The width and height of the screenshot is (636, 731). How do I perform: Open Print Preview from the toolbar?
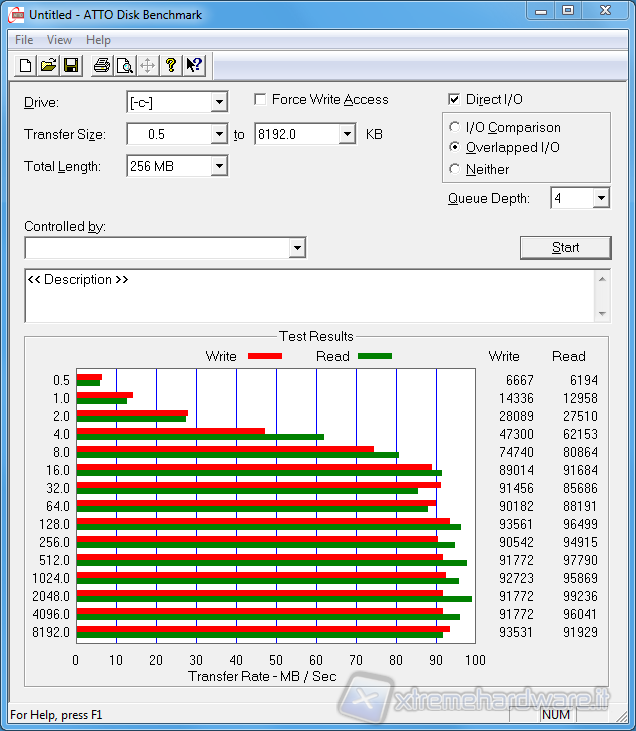124,66
